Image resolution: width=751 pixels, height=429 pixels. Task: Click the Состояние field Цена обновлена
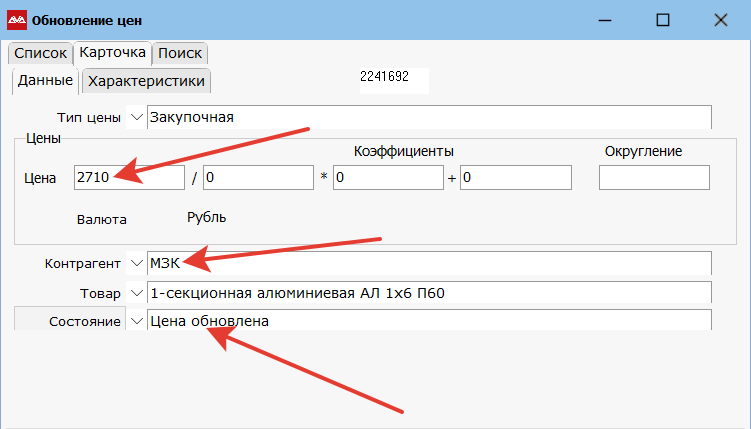click(x=429, y=321)
